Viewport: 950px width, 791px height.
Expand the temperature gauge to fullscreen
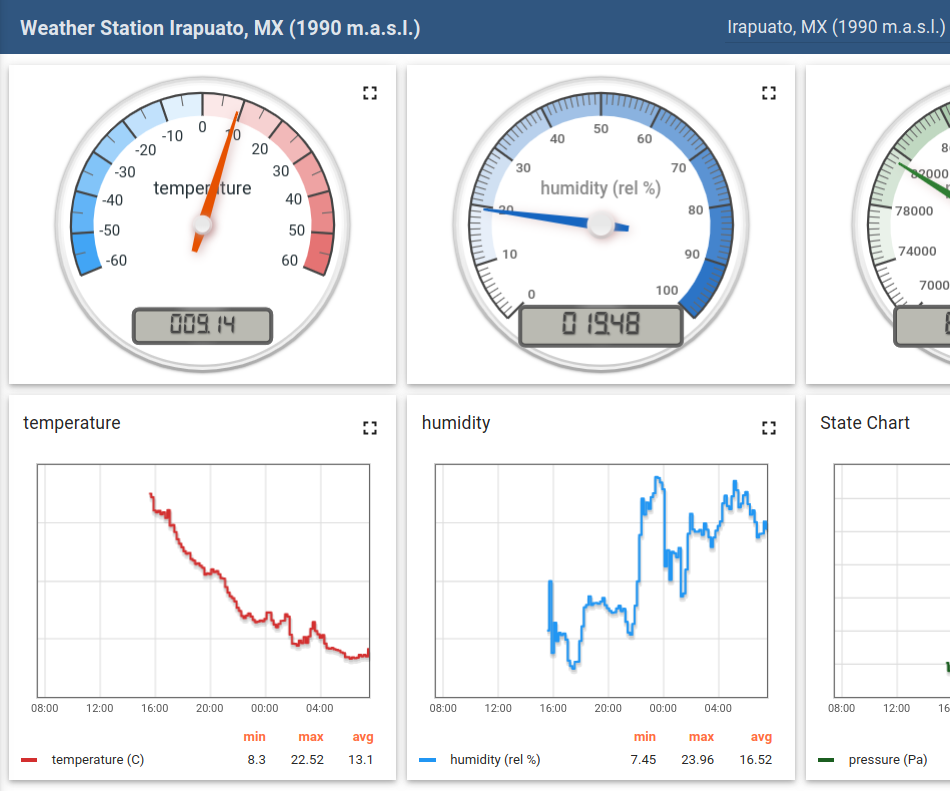tap(369, 92)
